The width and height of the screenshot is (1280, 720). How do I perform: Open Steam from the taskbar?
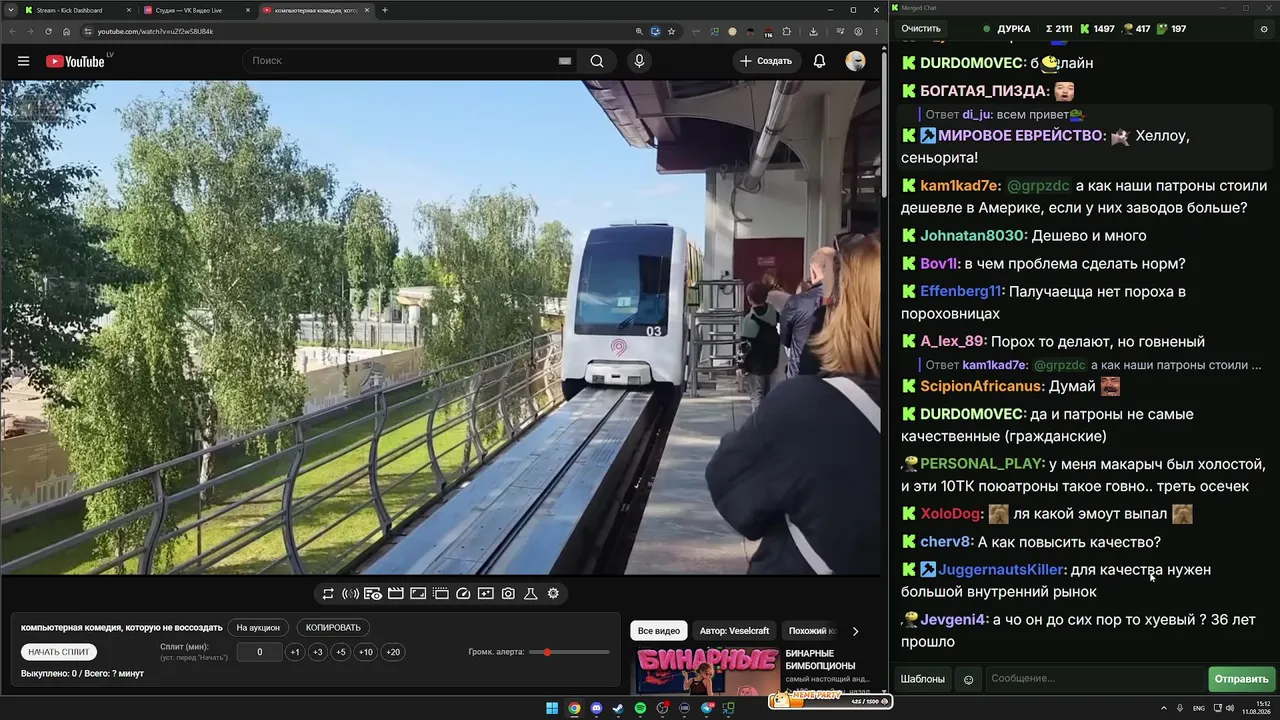click(x=618, y=709)
